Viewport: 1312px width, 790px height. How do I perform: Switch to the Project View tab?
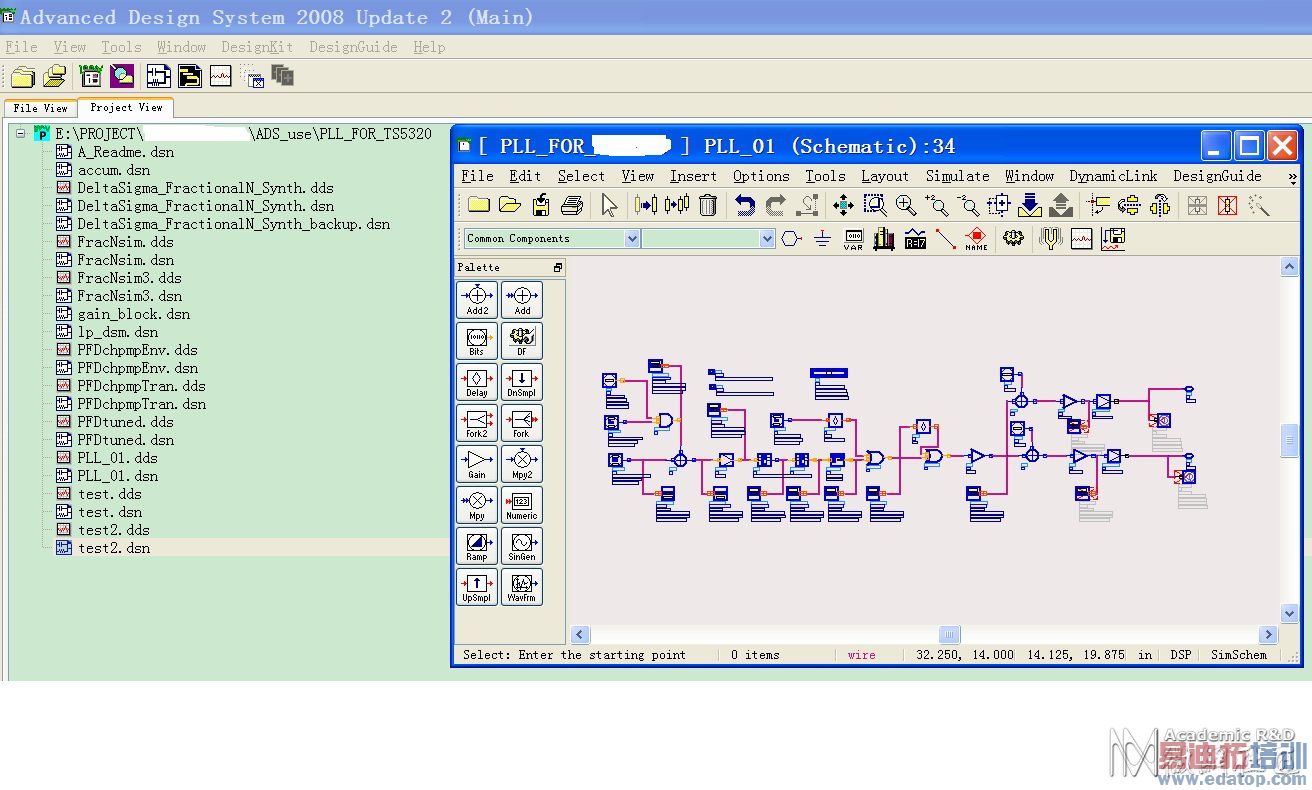[126, 107]
